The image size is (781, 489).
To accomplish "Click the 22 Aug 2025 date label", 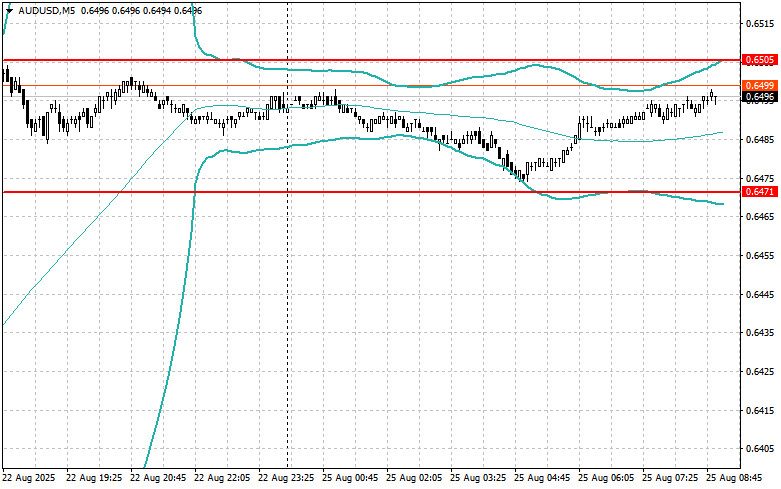I will pyautogui.click(x=29, y=478).
